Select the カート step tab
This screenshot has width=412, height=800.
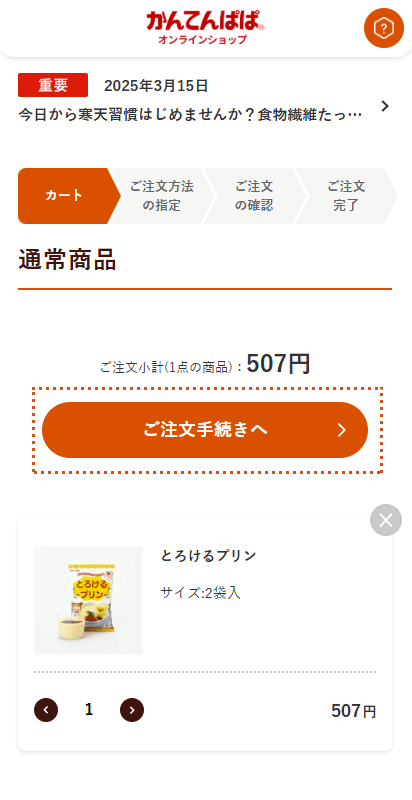pos(64,196)
